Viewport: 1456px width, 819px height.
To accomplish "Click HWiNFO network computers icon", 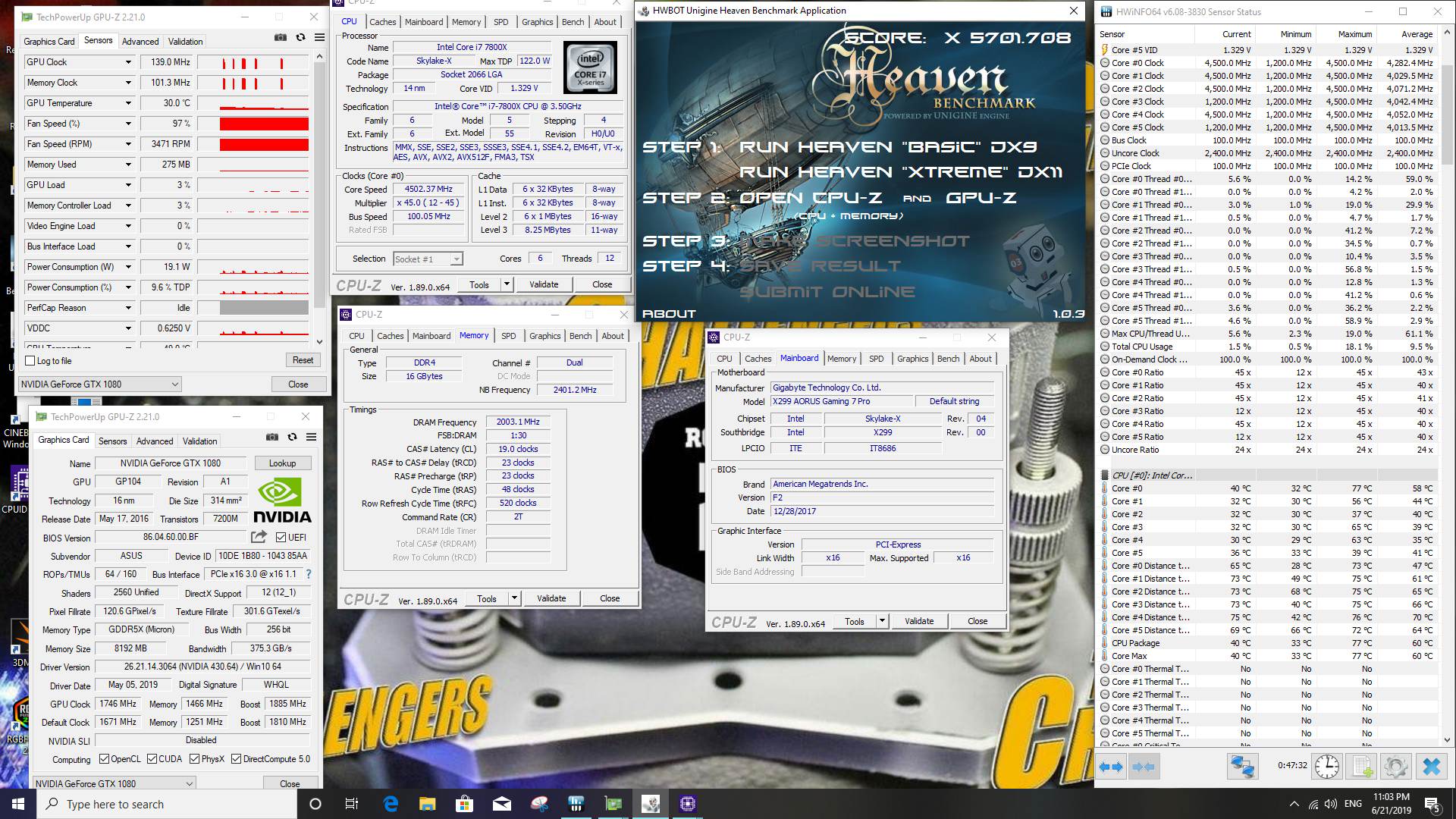I will (x=1242, y=767).
